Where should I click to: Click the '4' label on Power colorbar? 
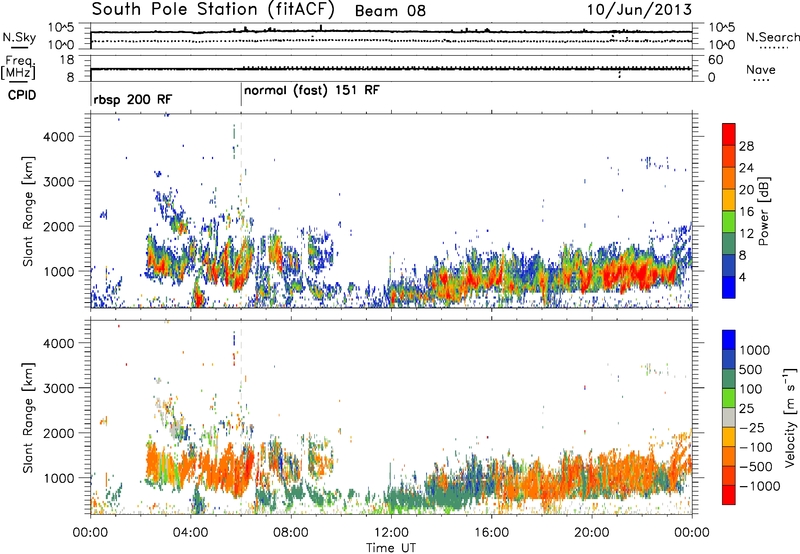743,276
